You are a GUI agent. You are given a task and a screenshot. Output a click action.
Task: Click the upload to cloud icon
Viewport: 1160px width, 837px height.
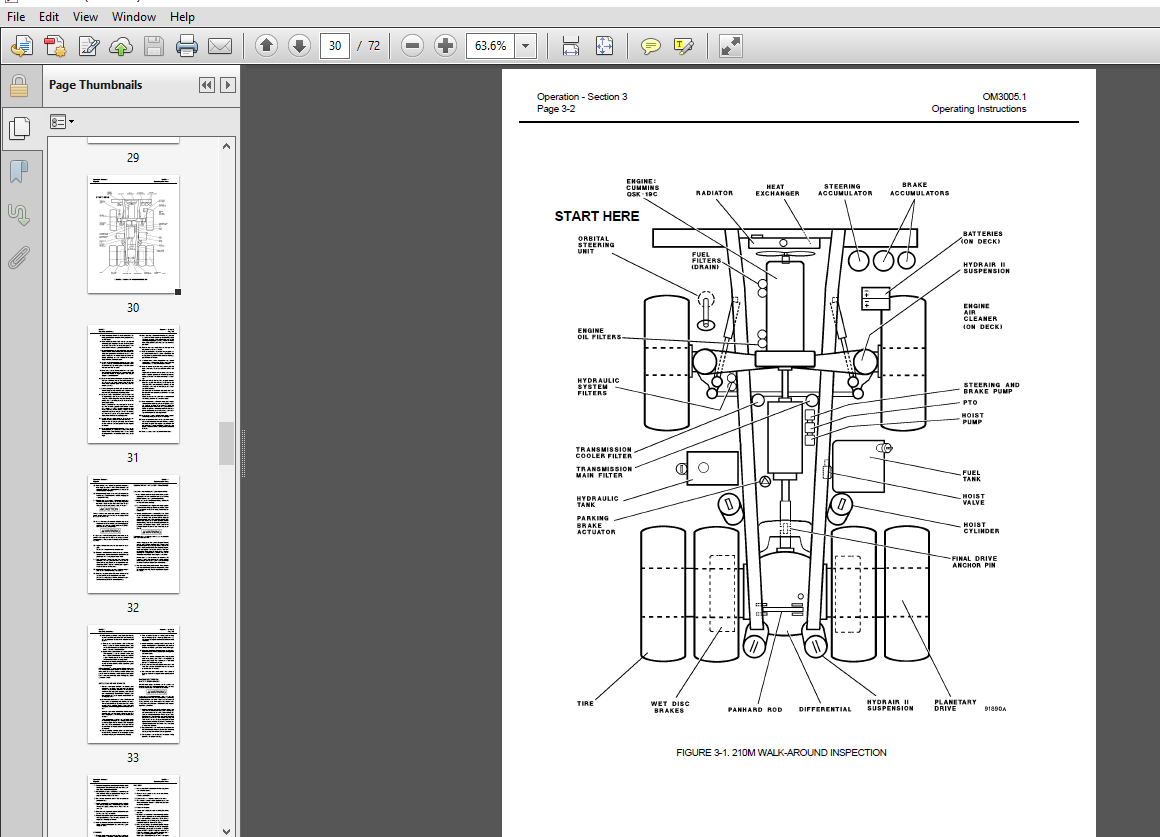[121, 46]
